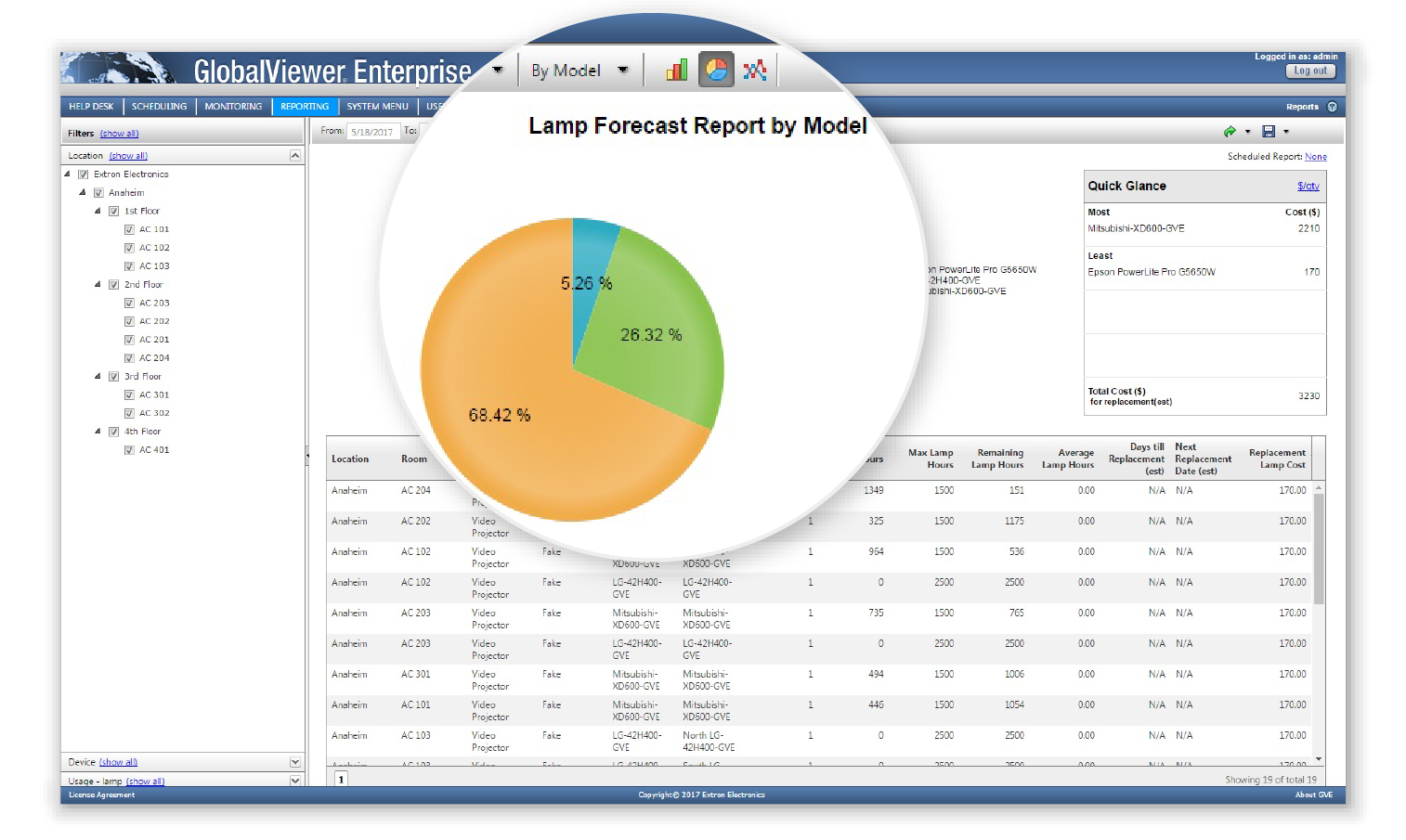Uncheck the 1st Floor checkbox
This screenshot has height=840, width=1406.
(114, 211)
